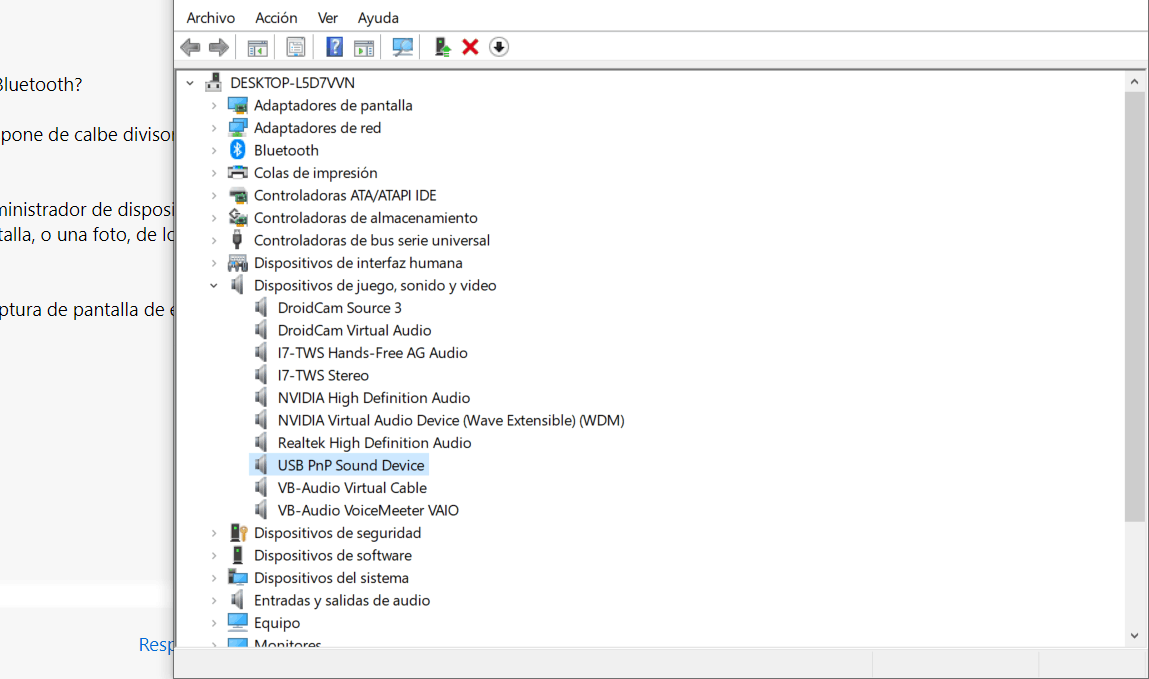Open the Archivo menu
The width and height of the screenshot is (1149, 679).
(211, 18)
